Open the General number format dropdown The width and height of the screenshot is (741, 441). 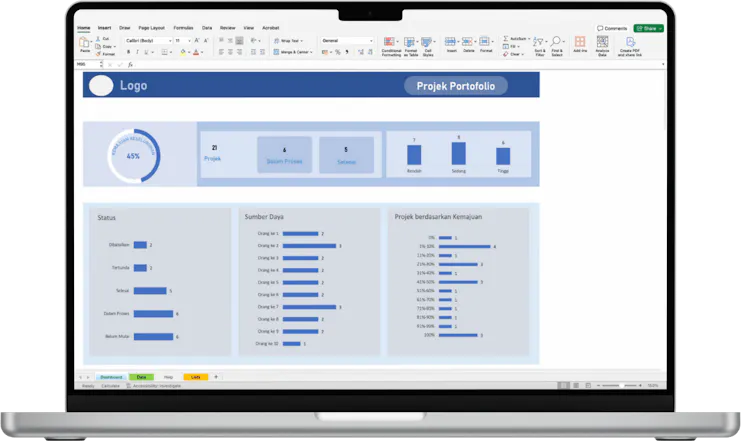[x=343, y=41]
